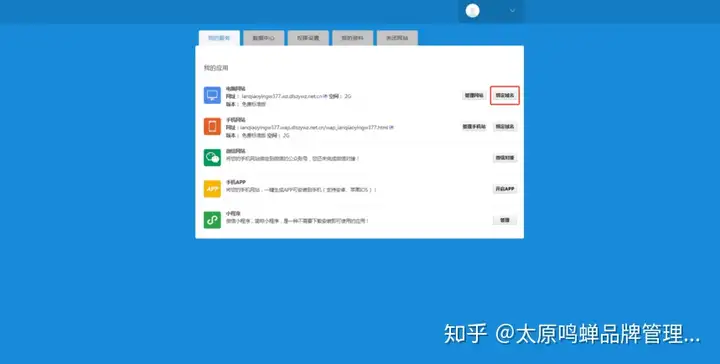Switch to the 关闭网站 tab

(397, 38)
